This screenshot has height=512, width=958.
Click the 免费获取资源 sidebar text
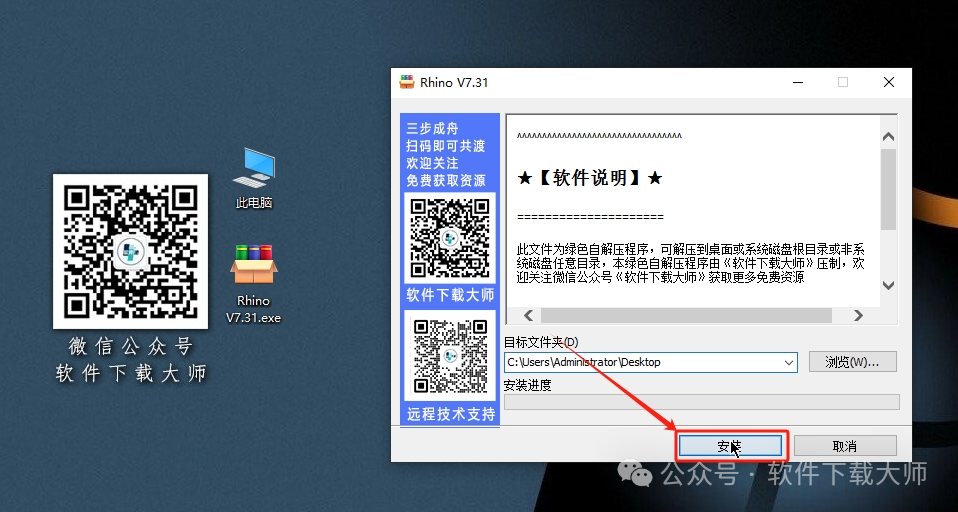(x=446, y=181)
